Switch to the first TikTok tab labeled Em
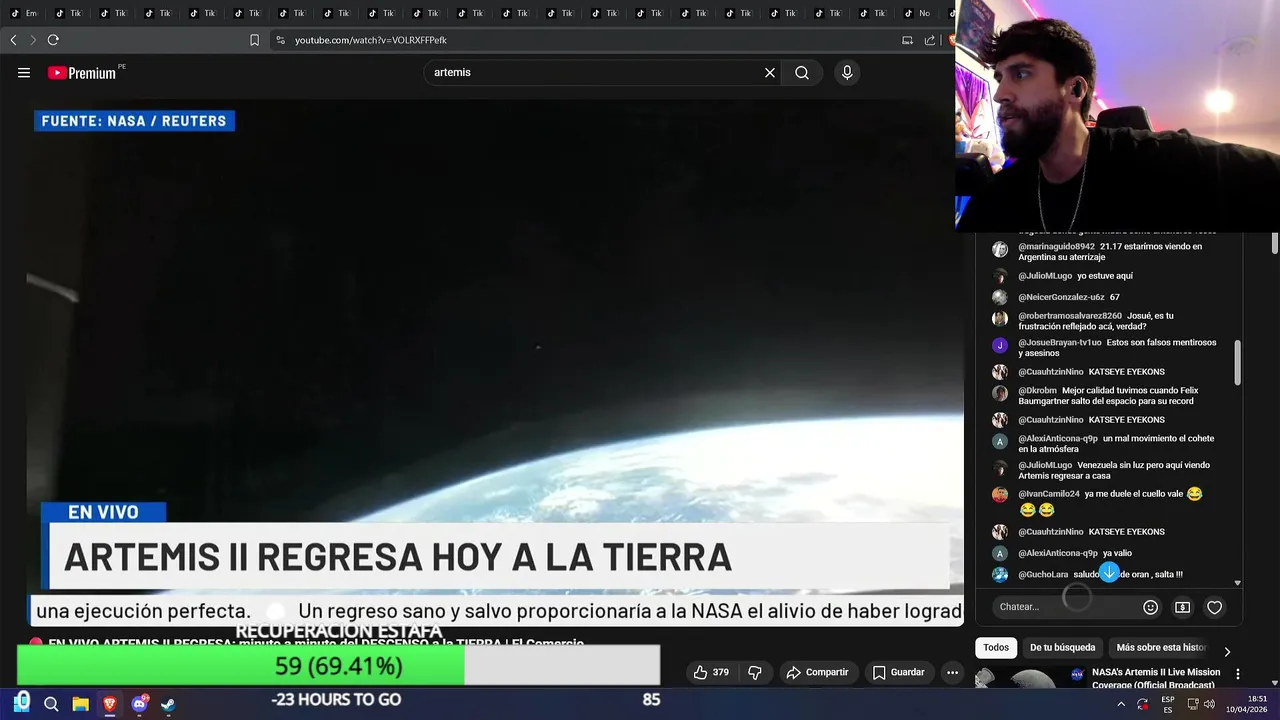The height and width of the screenshot is (720, 1280). (23, 13)
